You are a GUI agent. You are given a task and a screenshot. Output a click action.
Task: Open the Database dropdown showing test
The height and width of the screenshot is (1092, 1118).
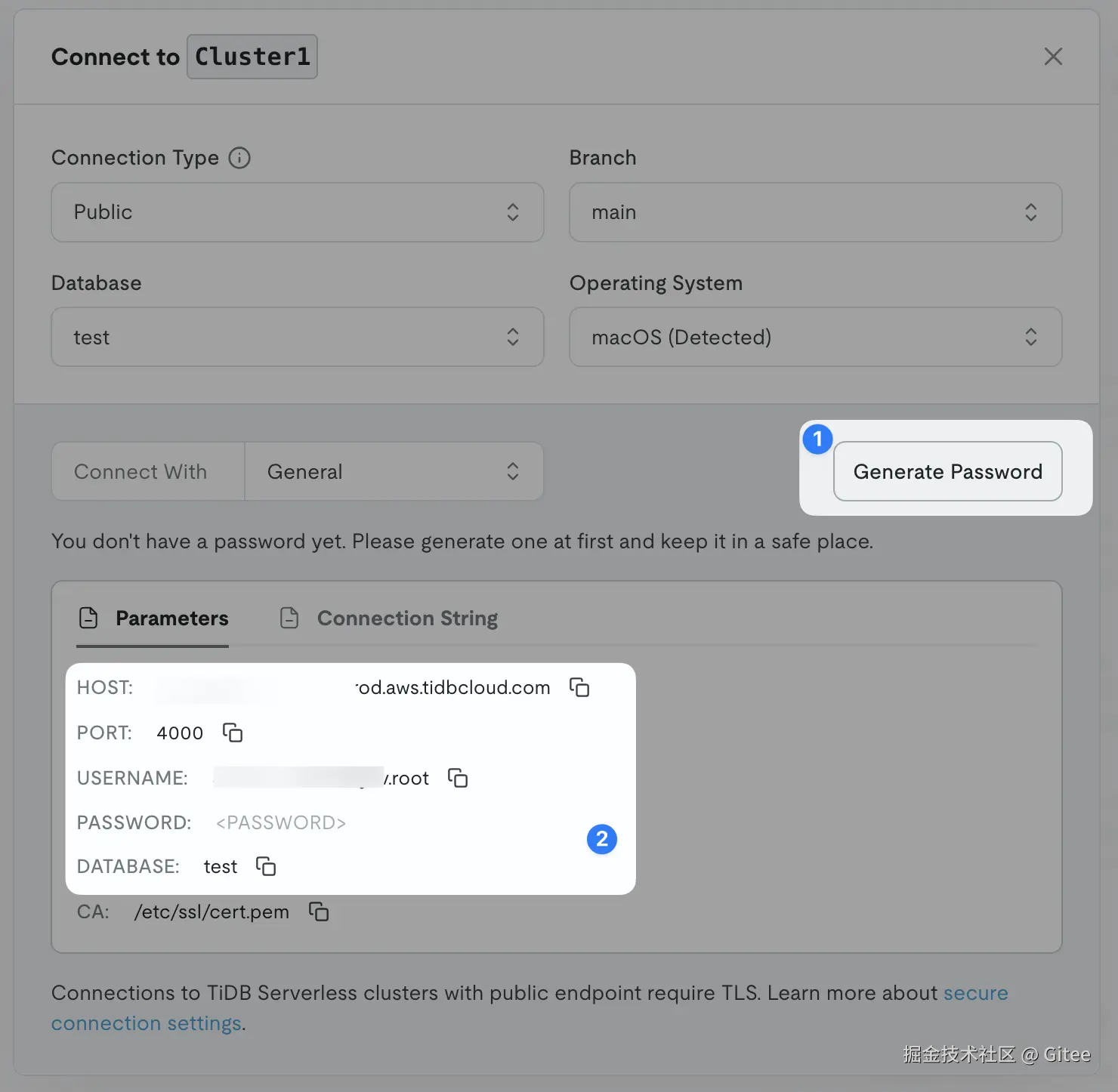point(297,337)
